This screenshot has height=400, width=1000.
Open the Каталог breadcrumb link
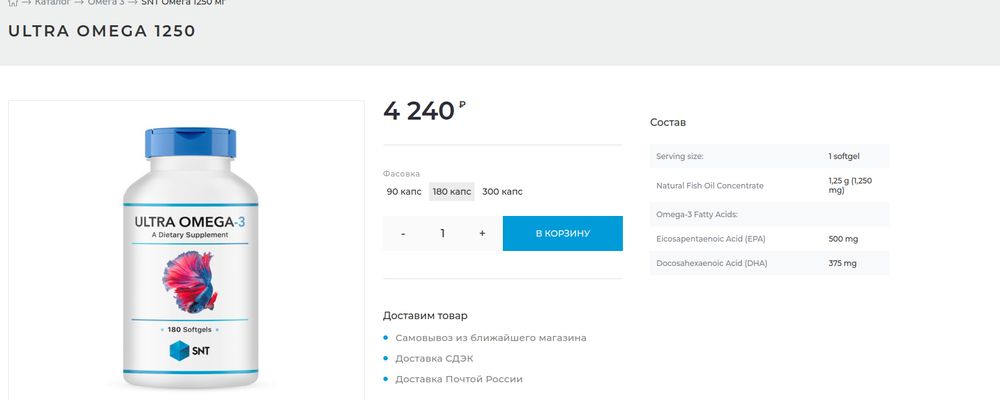tap(52, 3)
